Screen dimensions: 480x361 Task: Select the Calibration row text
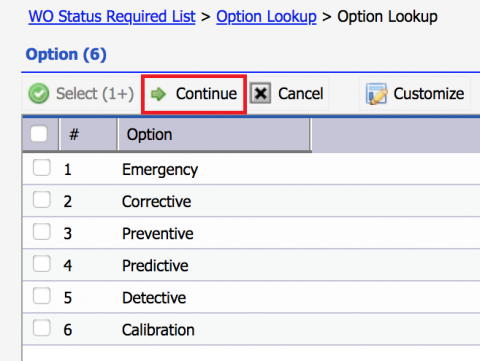pos(158,330)
